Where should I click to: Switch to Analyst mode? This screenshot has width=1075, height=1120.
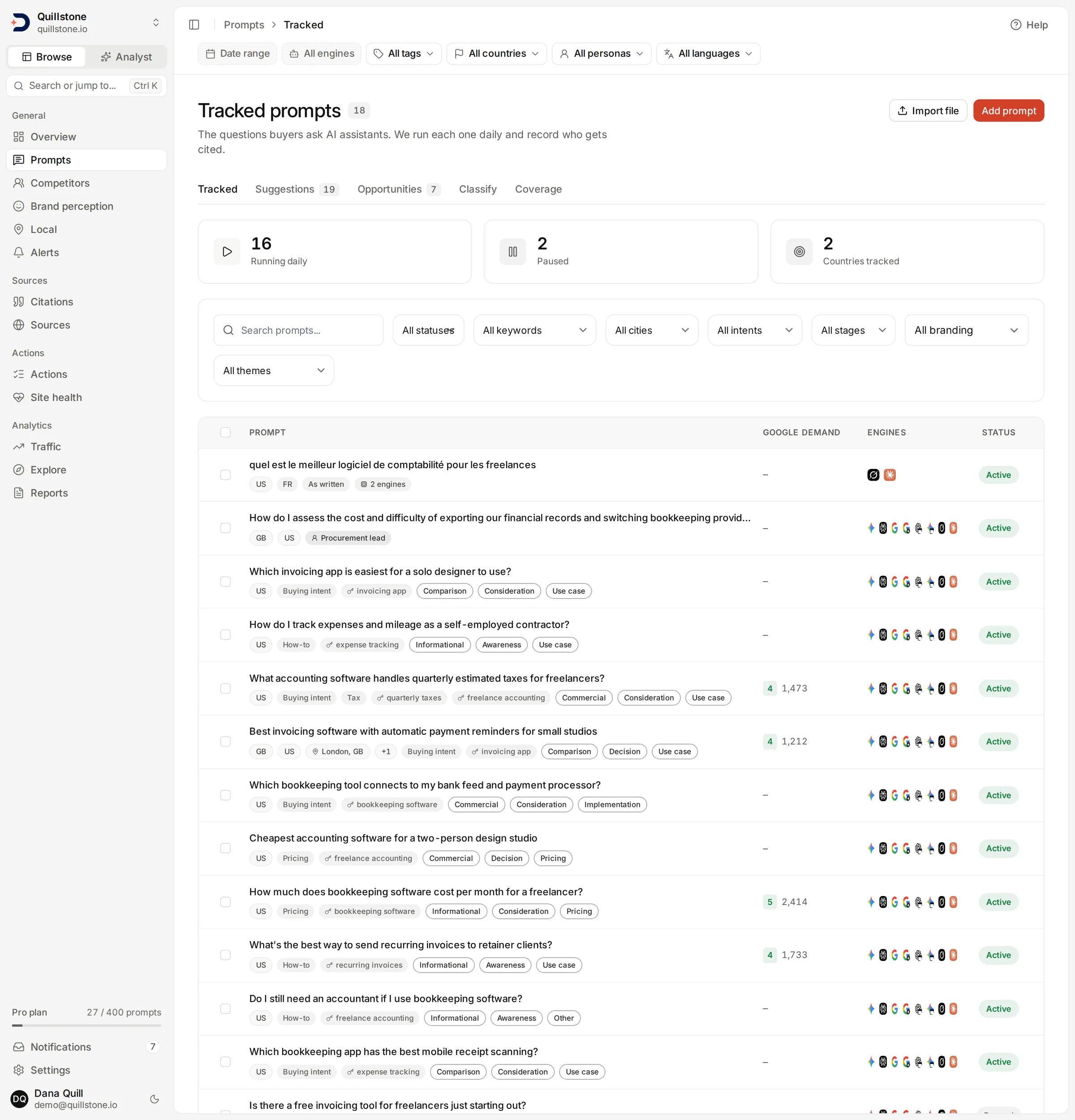pyautogui.click(x=126, y=57)
